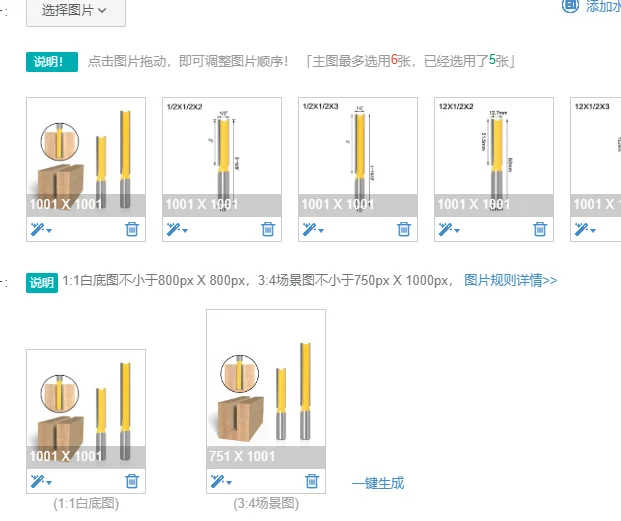Viewport: 621px width, 521px height.
Task: Select the 12X1/2X3 thumbnail at right edge
Action: [596, 157]
